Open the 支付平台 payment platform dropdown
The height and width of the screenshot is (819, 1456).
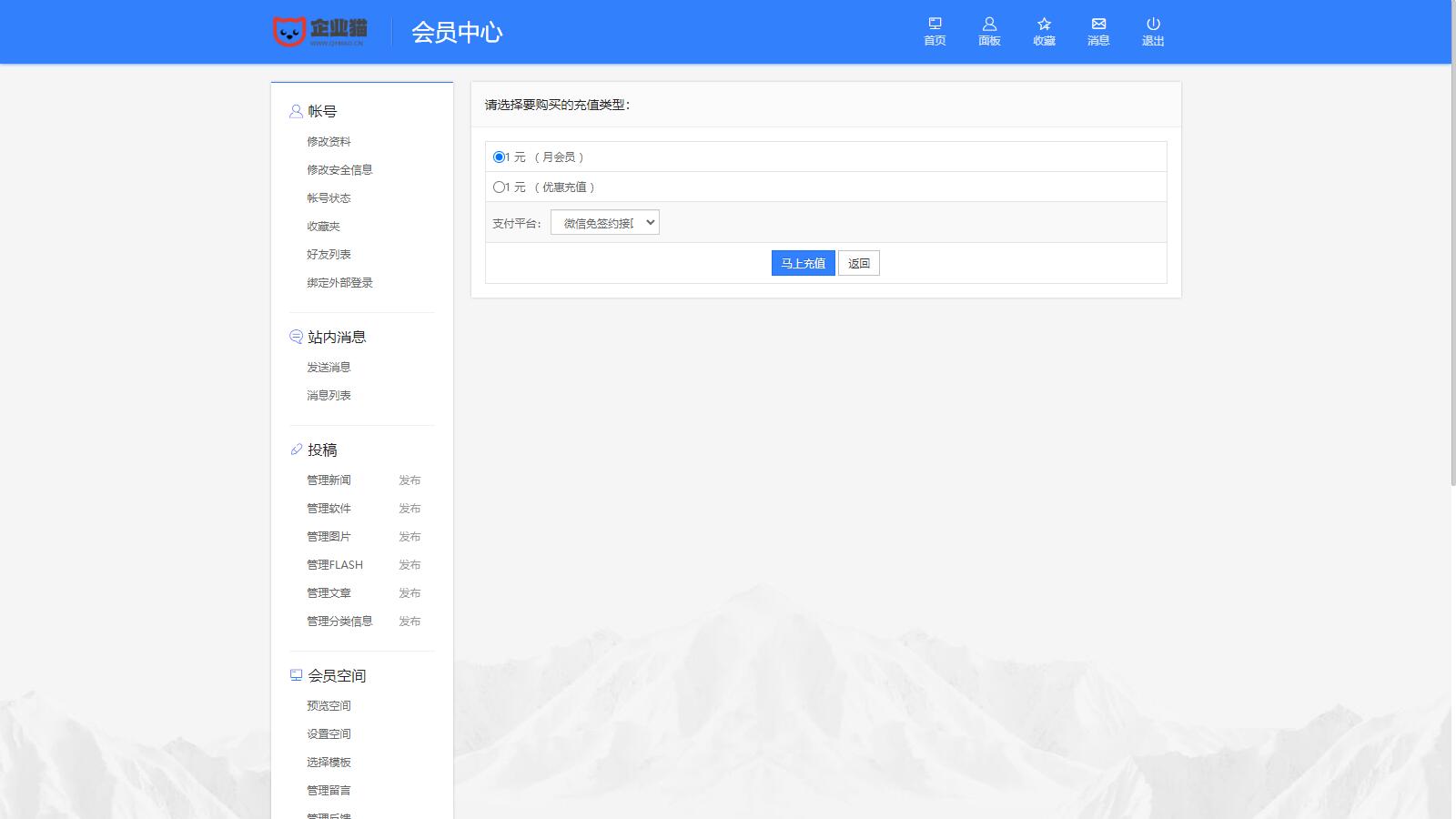pyautogui.click(x=605, y=221)
